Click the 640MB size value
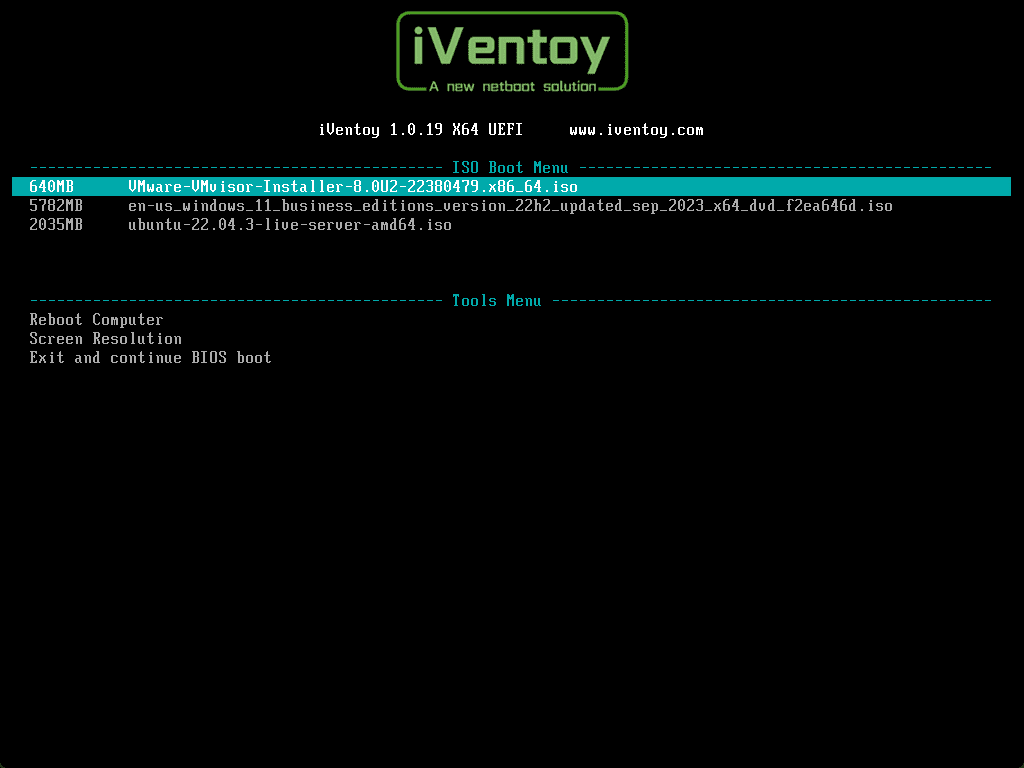 52,187
